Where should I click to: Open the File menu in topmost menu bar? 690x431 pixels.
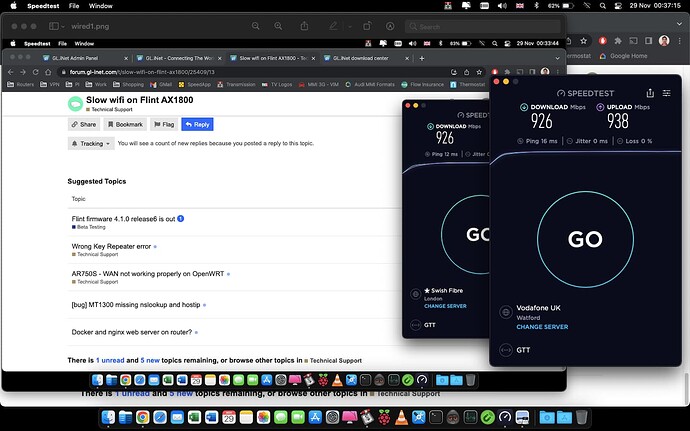pyautogui.click(x=74, y=6)
